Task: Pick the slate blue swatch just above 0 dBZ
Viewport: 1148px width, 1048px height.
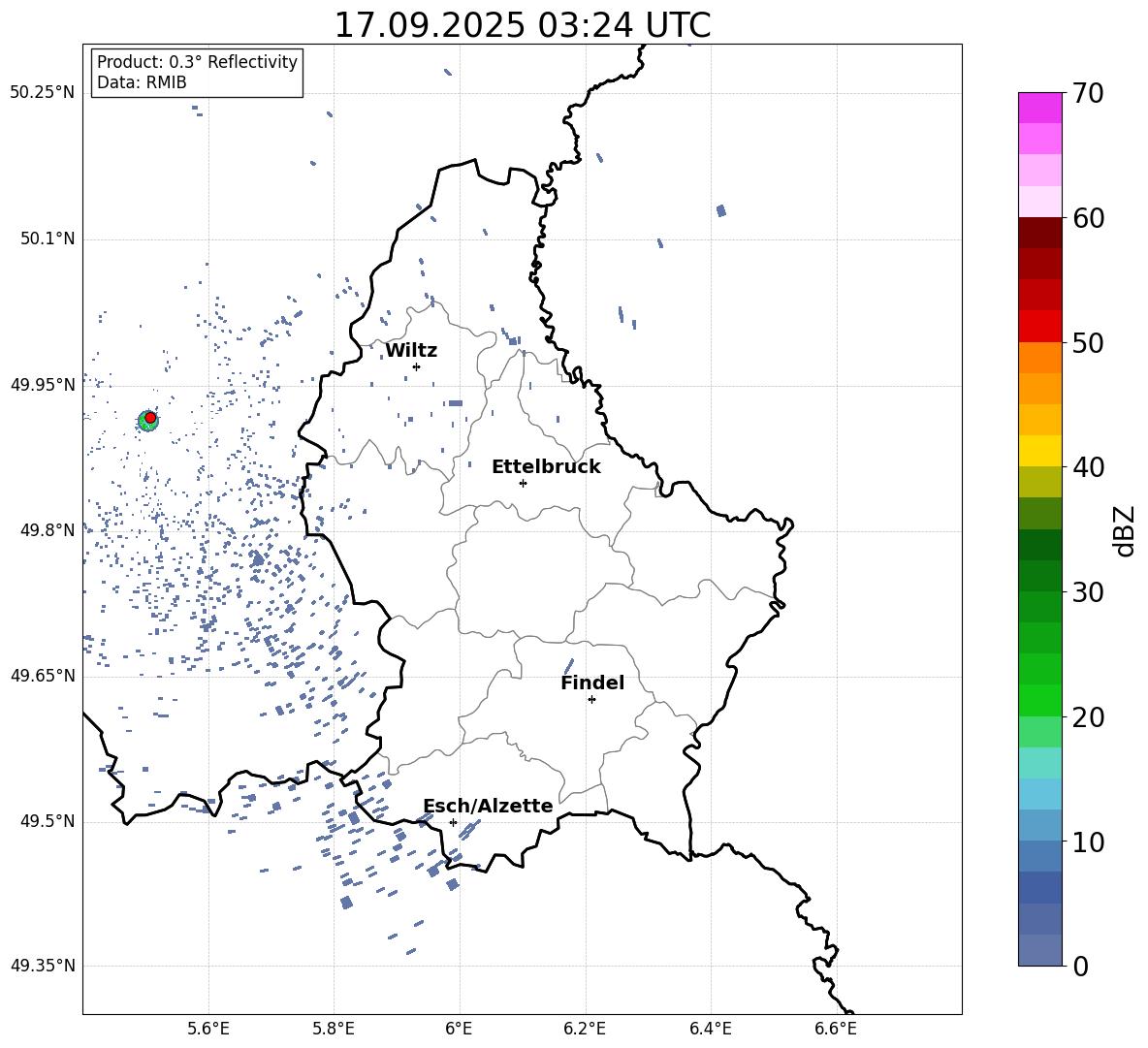Action: [1040, 950]
